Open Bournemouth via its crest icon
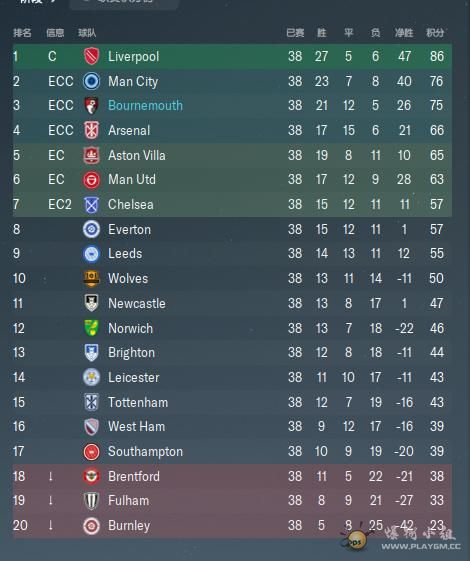 [91, 106]
